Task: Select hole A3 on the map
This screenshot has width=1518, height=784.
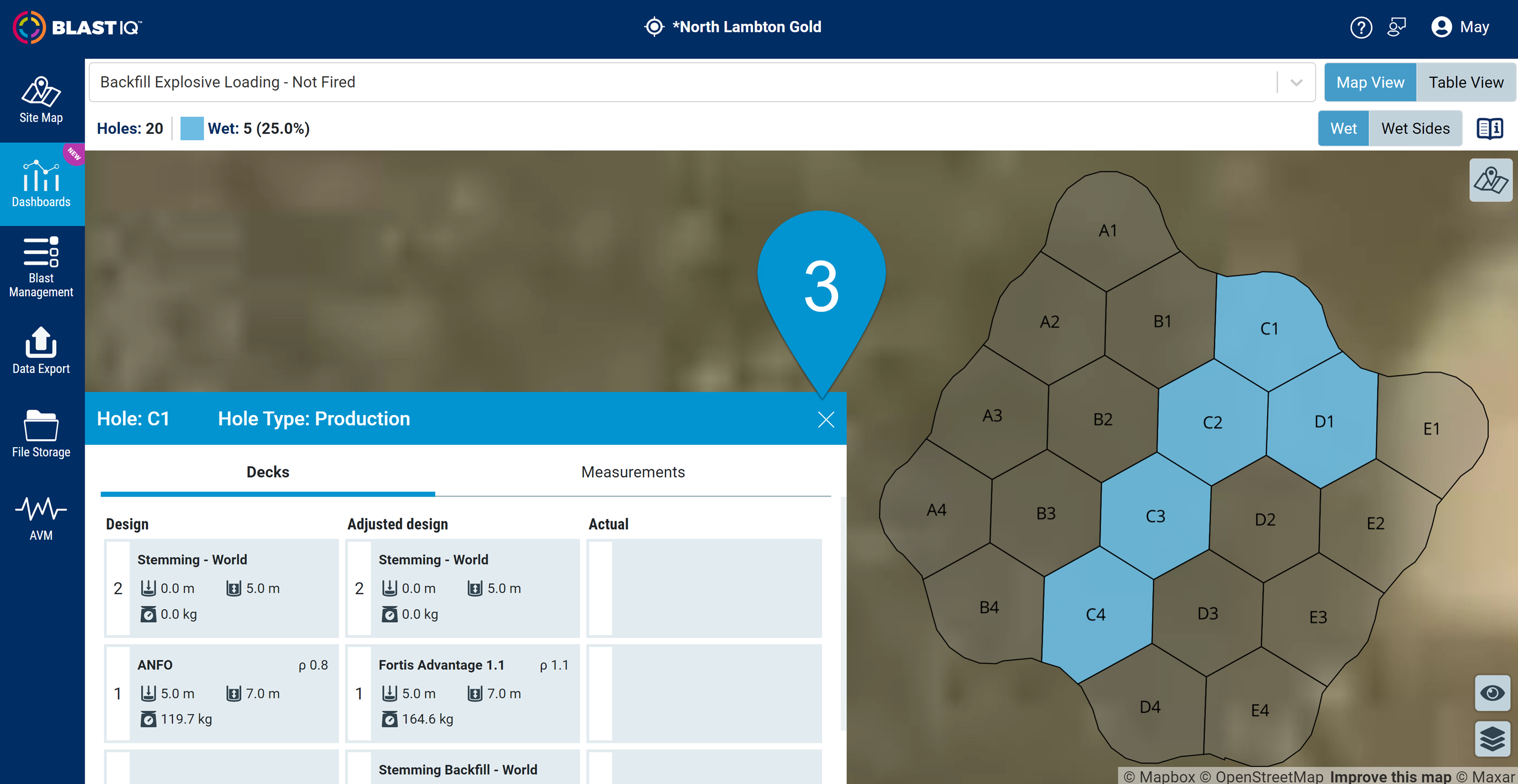Action: [x=992, y=416]
